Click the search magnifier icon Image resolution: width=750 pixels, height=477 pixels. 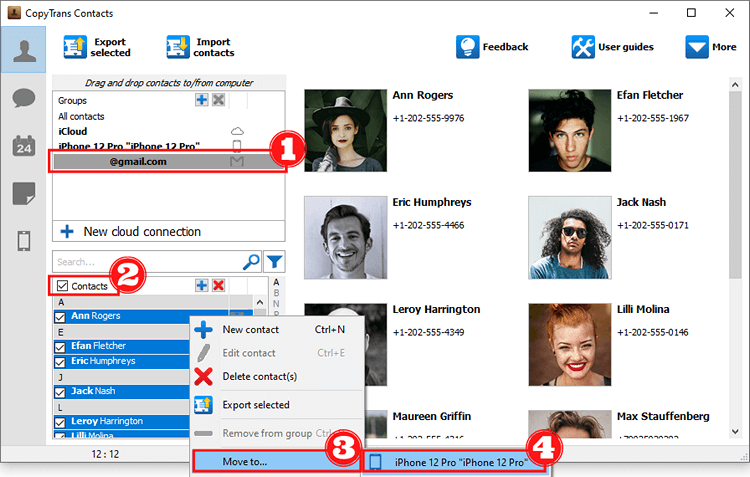point(251,262)
